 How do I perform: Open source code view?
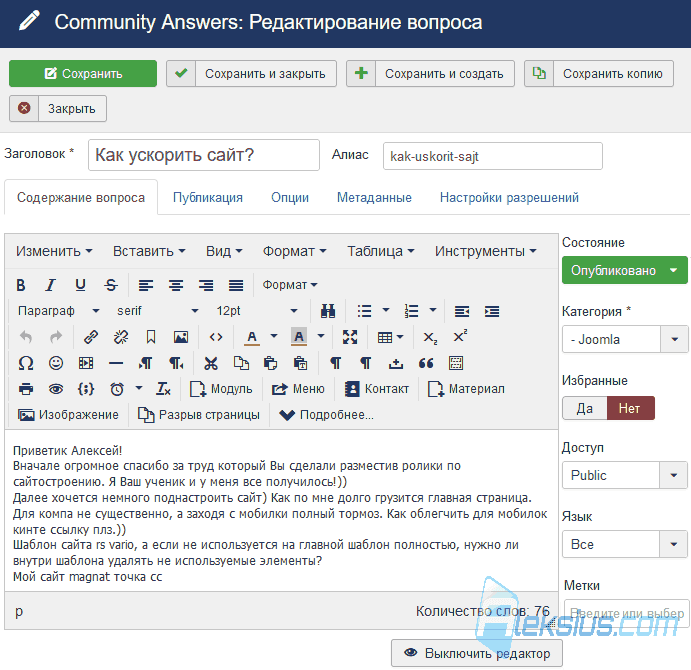pyautogui.click(x=216, y=337)
